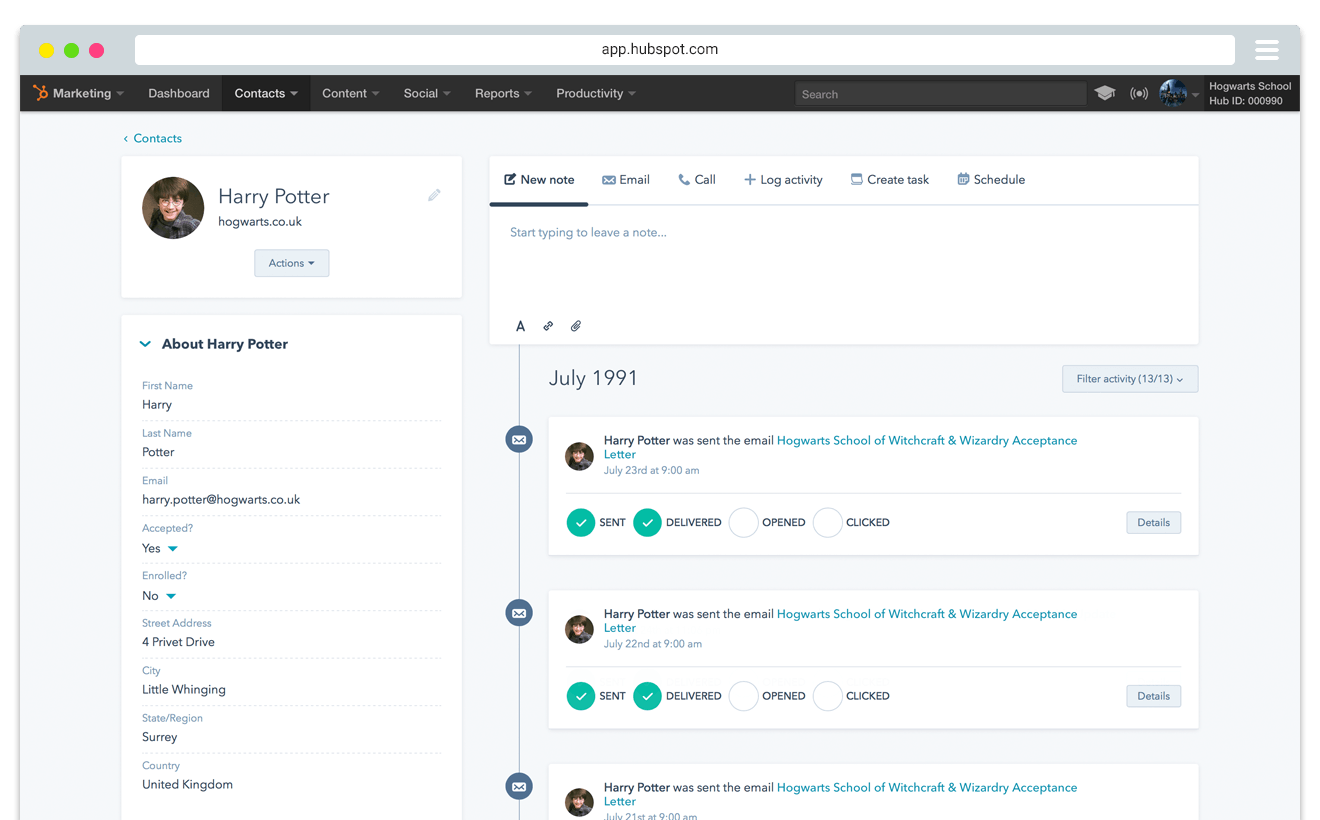Click the OPENED status circle for July 23rd email

pos(743,522)
